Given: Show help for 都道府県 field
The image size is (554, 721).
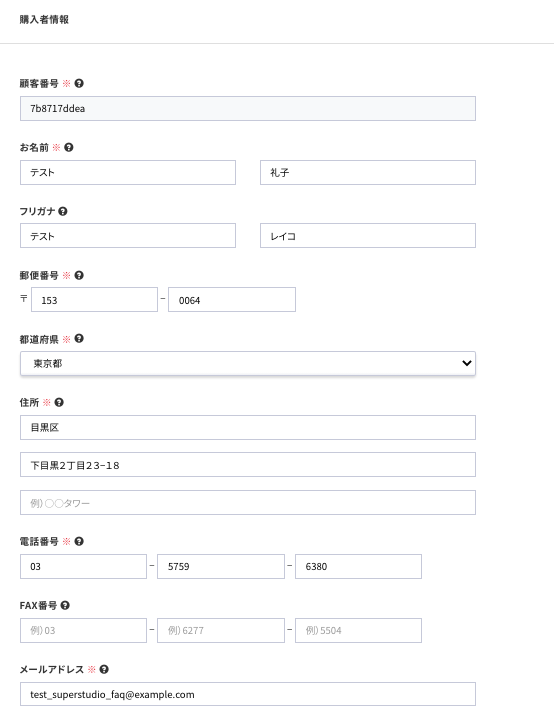Looking at the screenshot, I should (x=79, y=338).
